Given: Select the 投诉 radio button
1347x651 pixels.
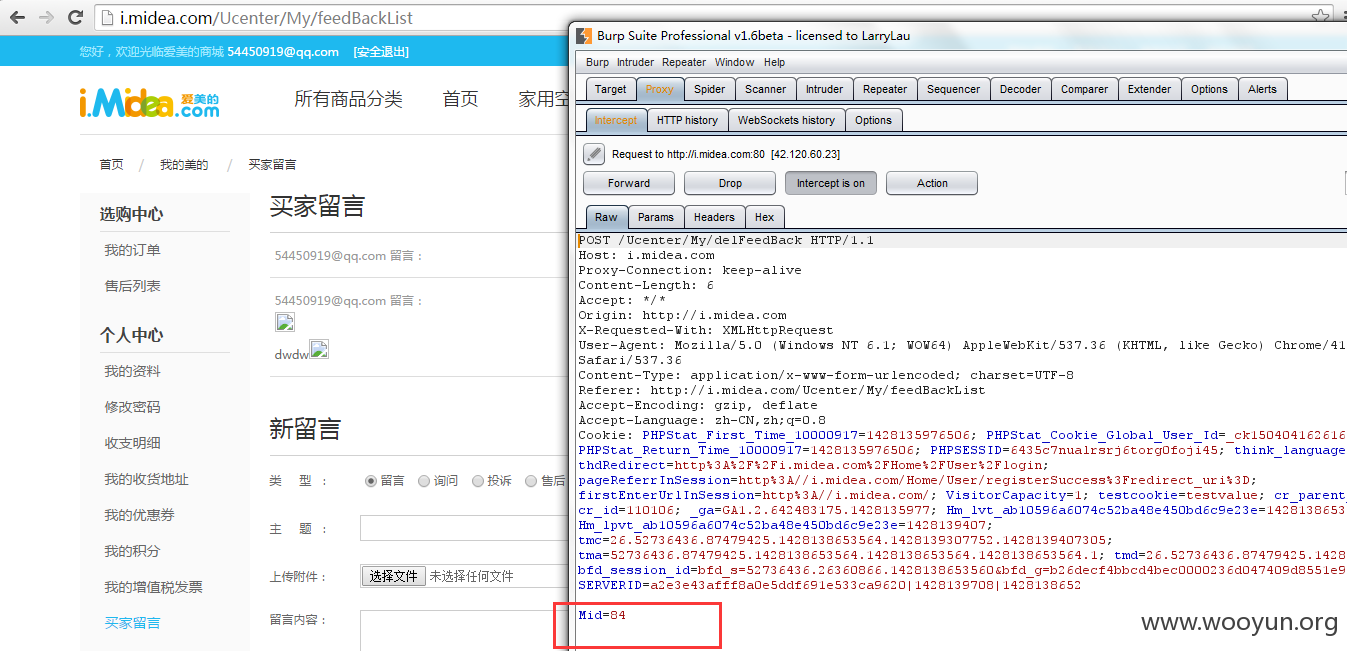Looking at the screenshot, I should (478, 481).
